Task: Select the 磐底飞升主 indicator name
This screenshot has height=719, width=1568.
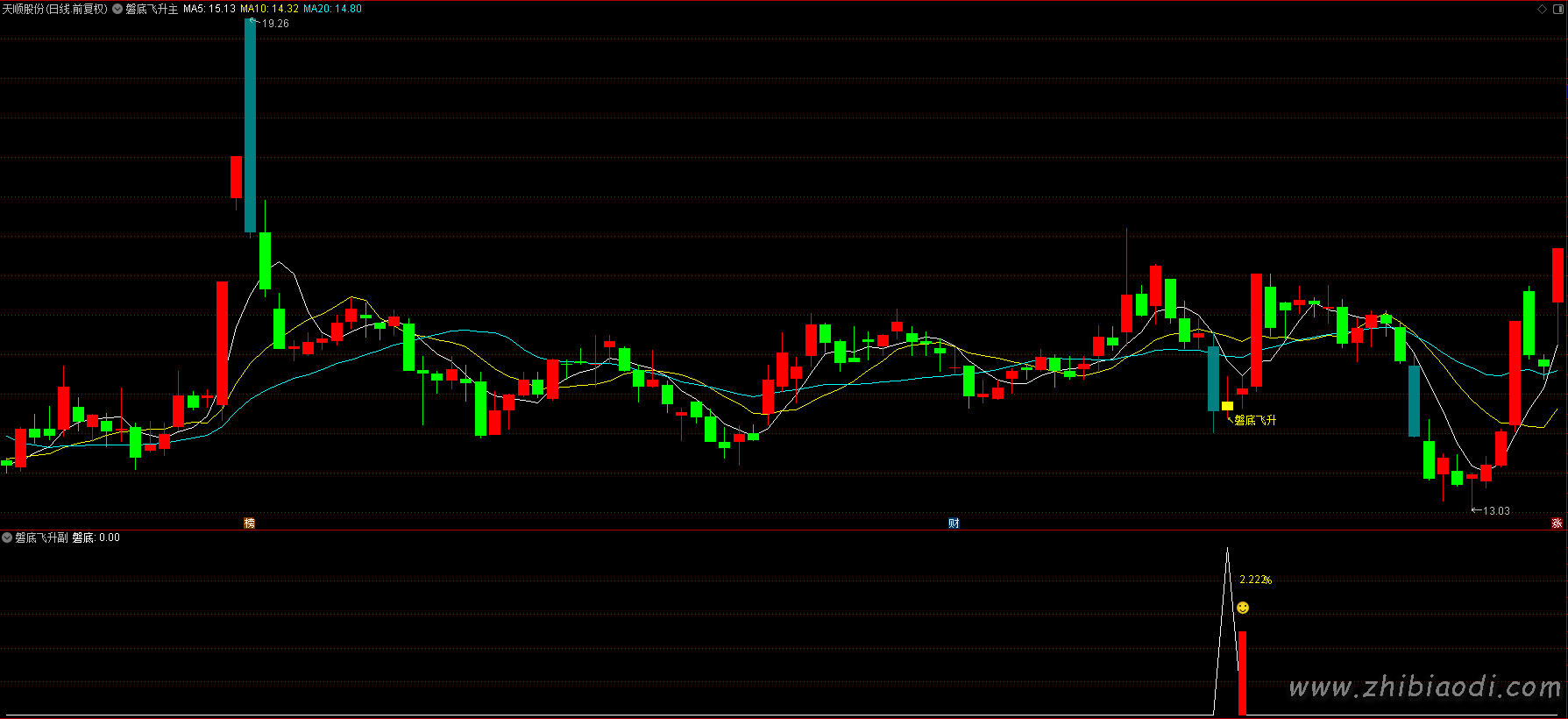Action: pos(152,9)
